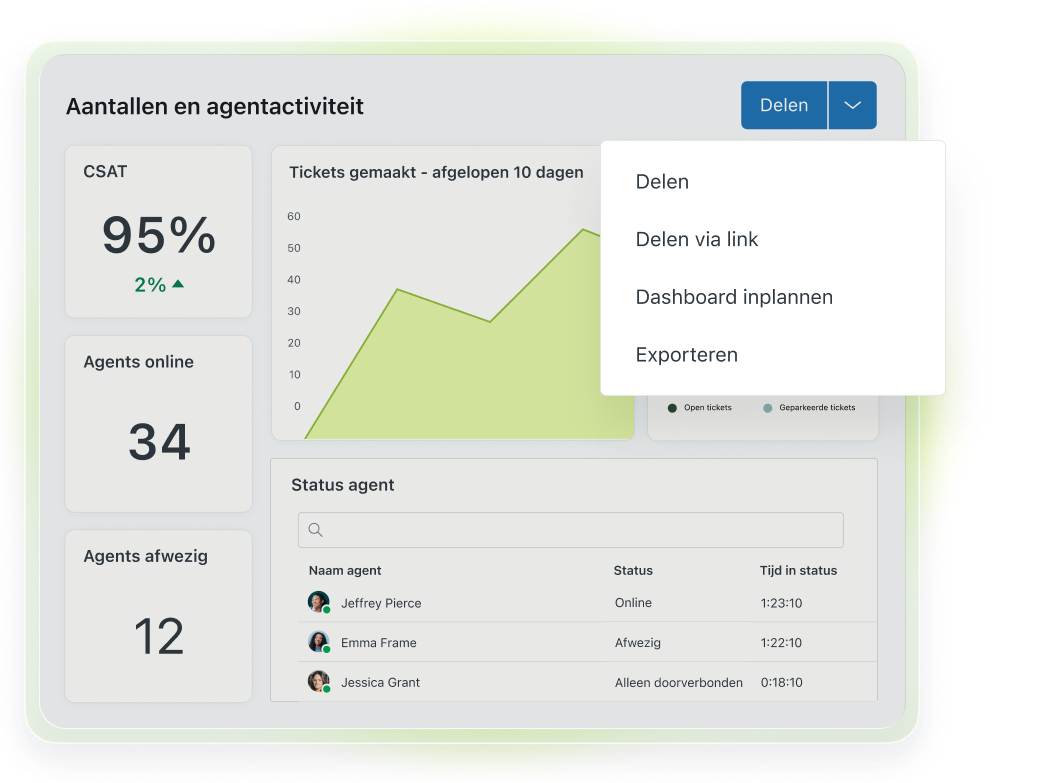
Task: Focus the Status agent search field
Action: point(580,530)
